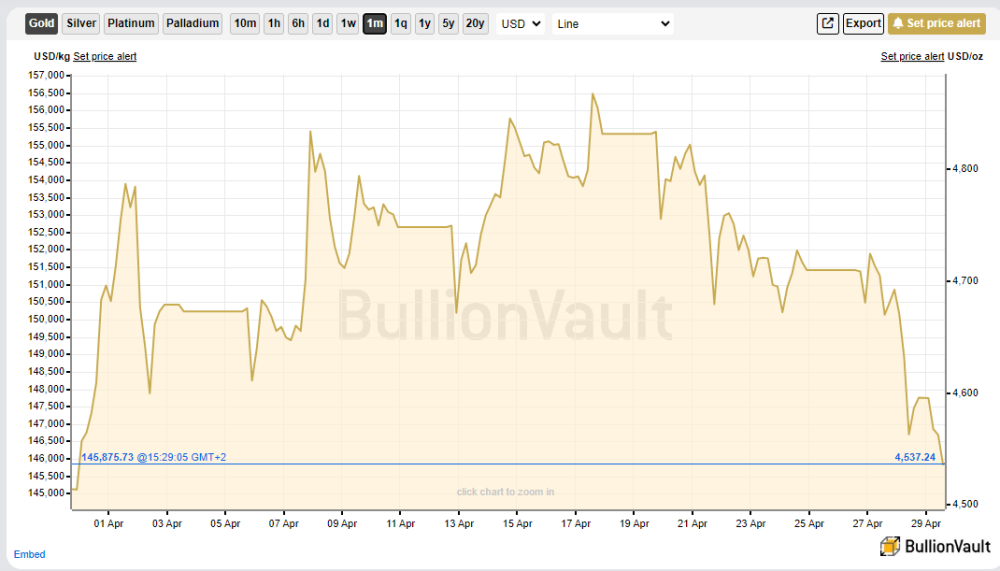Set chart range to 5y
Image resolution: width=1000 pixels, height=571 pixels.
click(x=448, y=24)
